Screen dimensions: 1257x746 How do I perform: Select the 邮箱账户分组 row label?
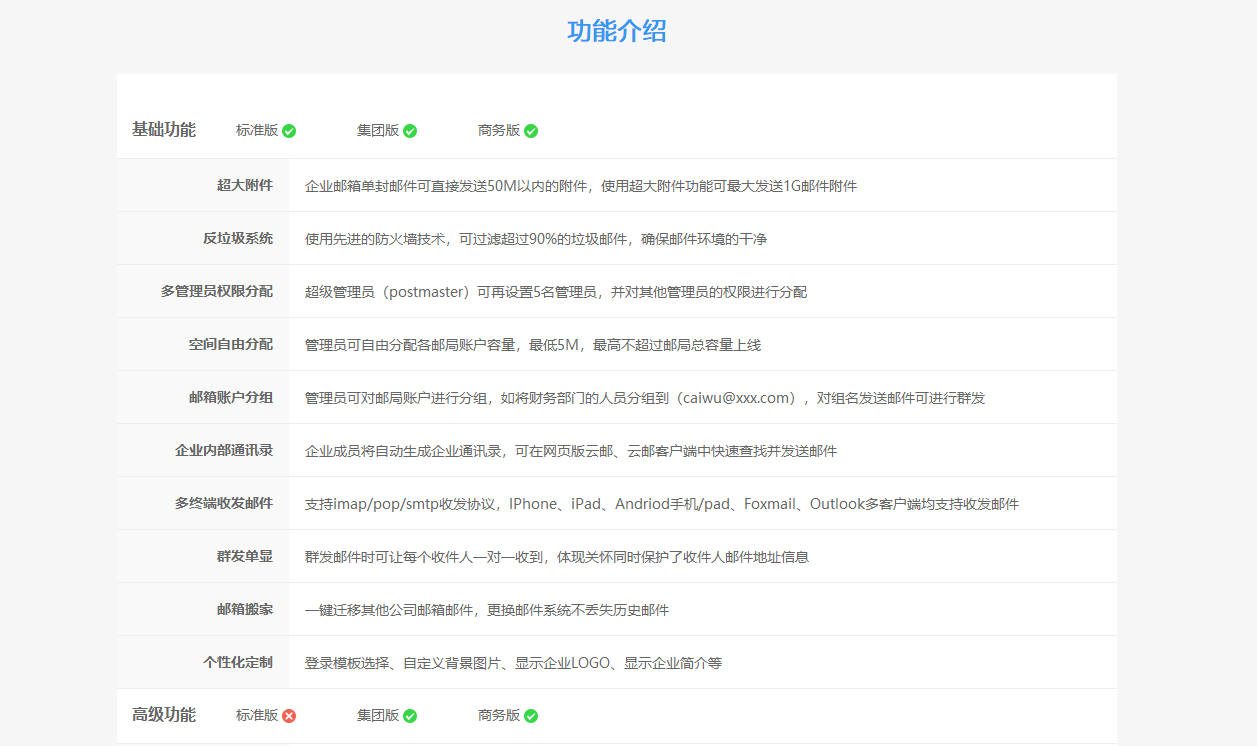(230, 397)
